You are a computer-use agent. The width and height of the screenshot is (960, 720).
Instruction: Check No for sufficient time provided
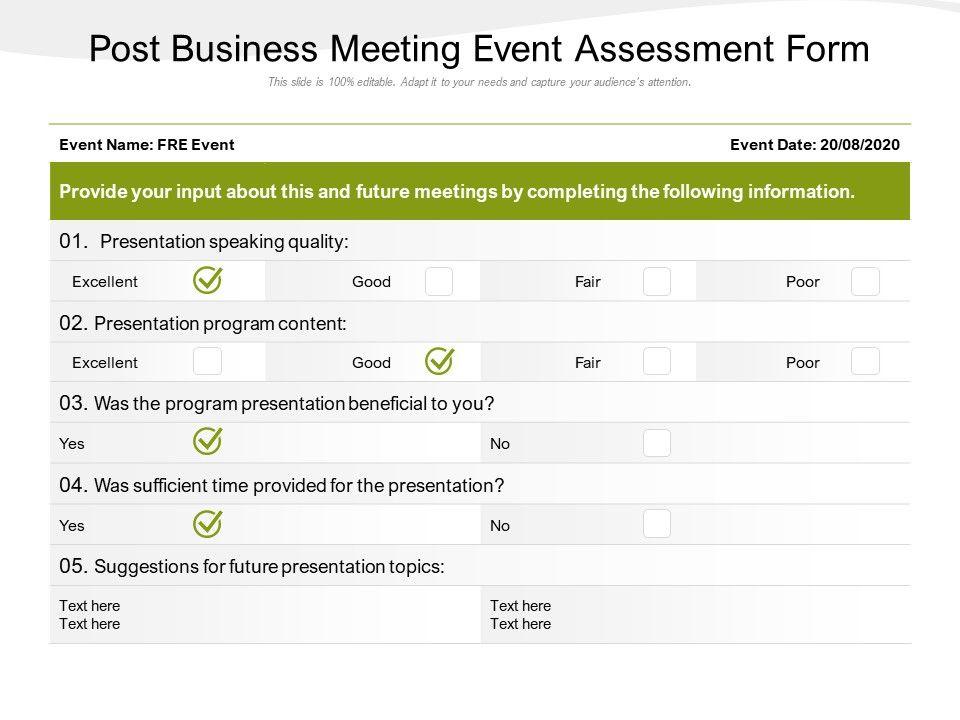(x=657, y=524)
